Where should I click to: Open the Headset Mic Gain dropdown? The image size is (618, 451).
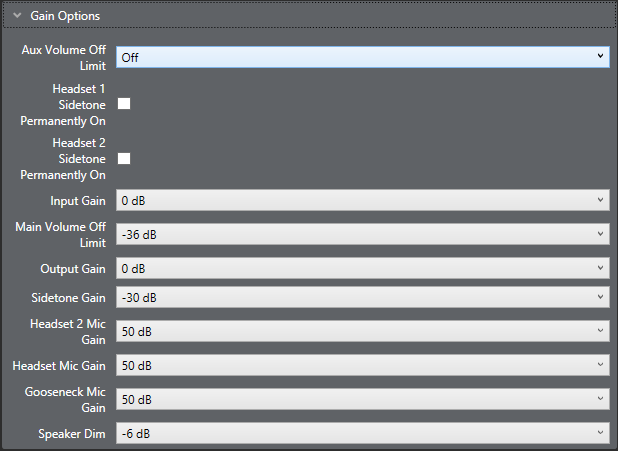pos(362,365)
